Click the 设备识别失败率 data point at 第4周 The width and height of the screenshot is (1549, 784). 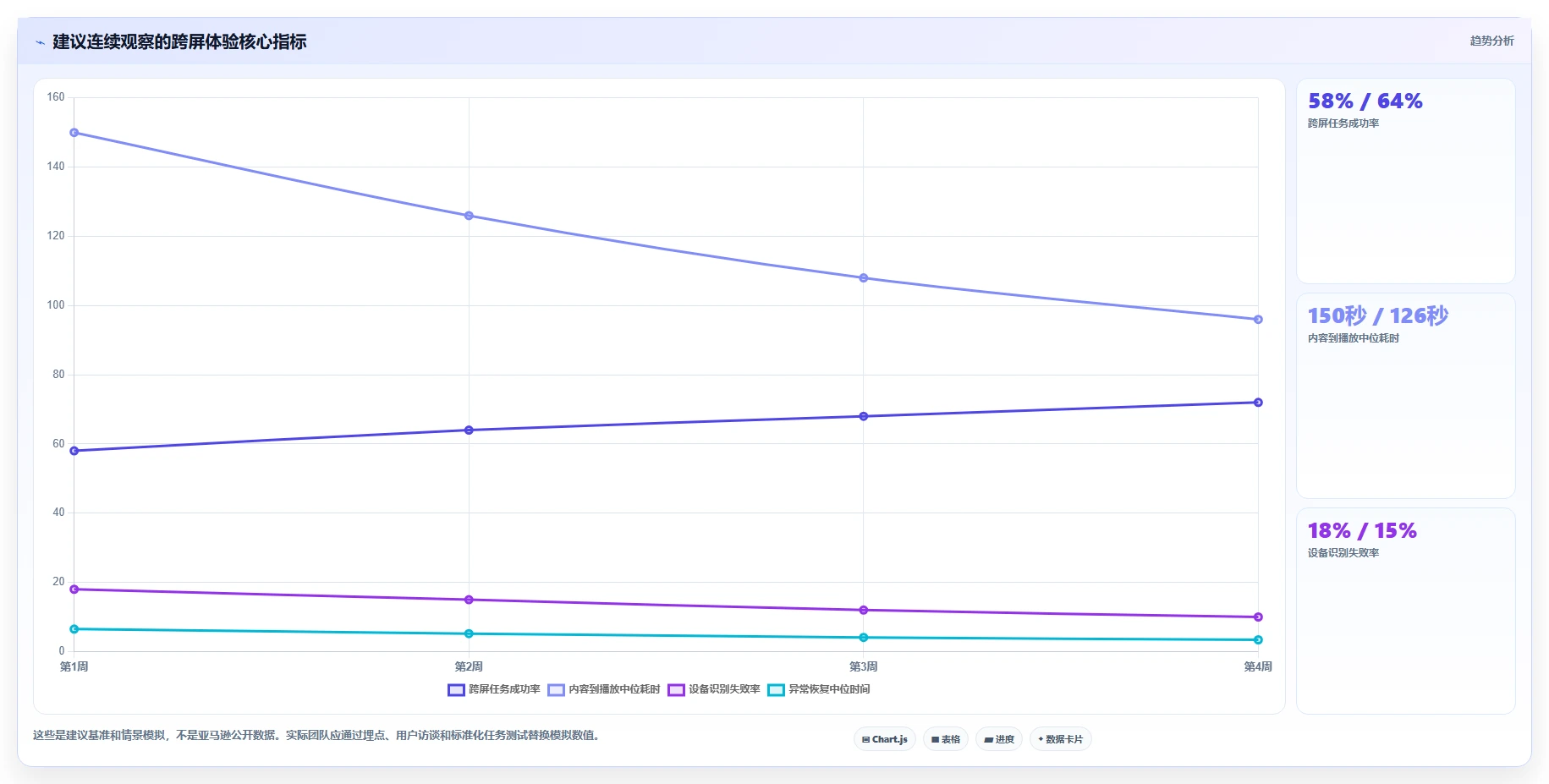coord(1258,617)
